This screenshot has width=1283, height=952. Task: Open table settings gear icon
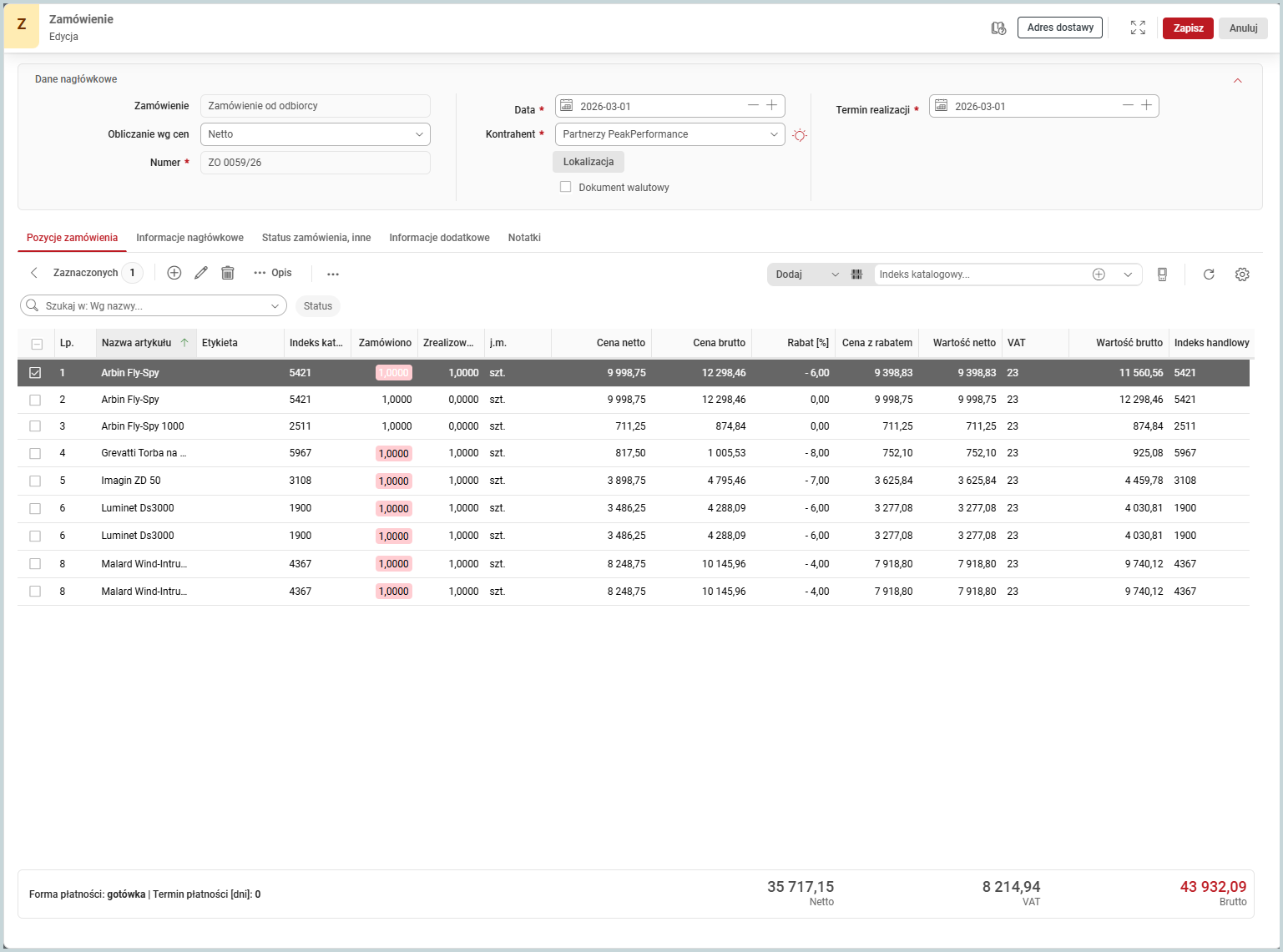tap(1242, 275)
